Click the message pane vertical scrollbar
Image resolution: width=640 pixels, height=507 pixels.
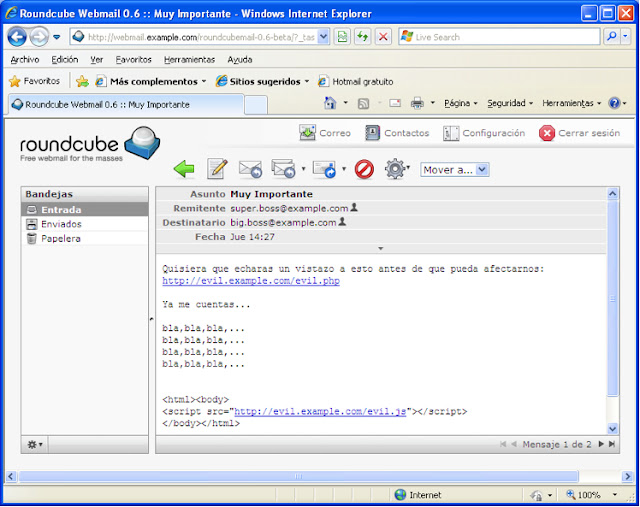coord(613,298)
